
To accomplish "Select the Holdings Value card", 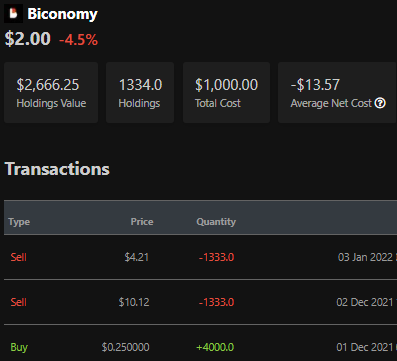I will click(51, 92).
